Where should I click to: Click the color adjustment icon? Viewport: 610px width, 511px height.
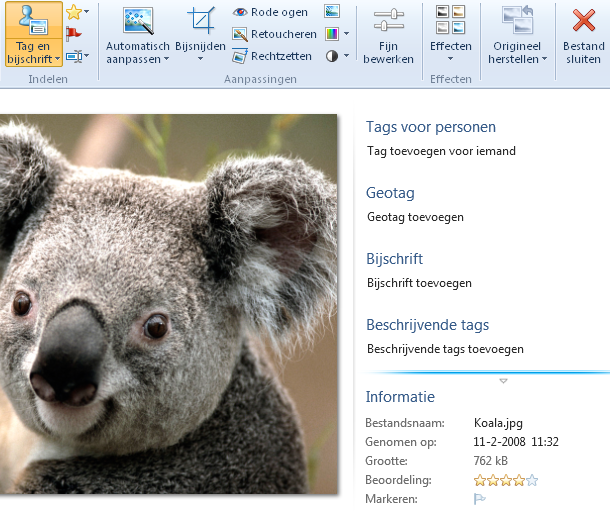tap(332, 34)
